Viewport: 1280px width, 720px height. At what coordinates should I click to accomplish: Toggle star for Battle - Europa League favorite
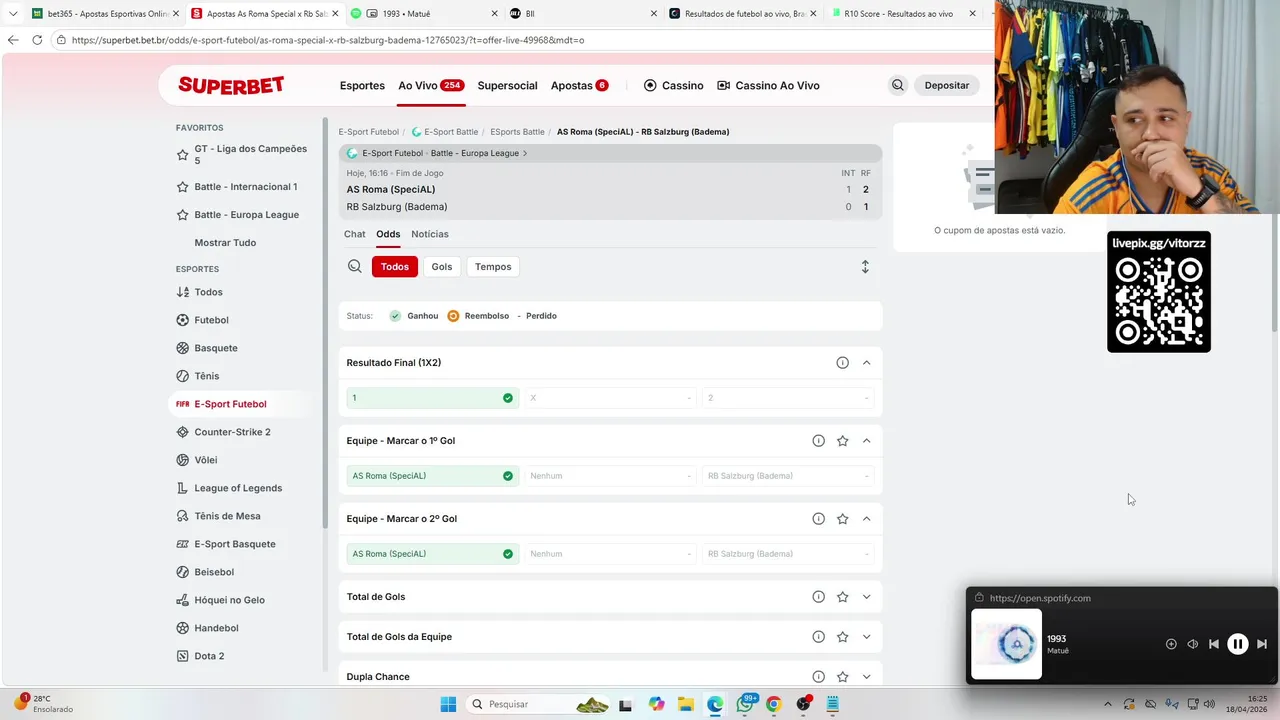pyautogui.click(x=182, y=215)
